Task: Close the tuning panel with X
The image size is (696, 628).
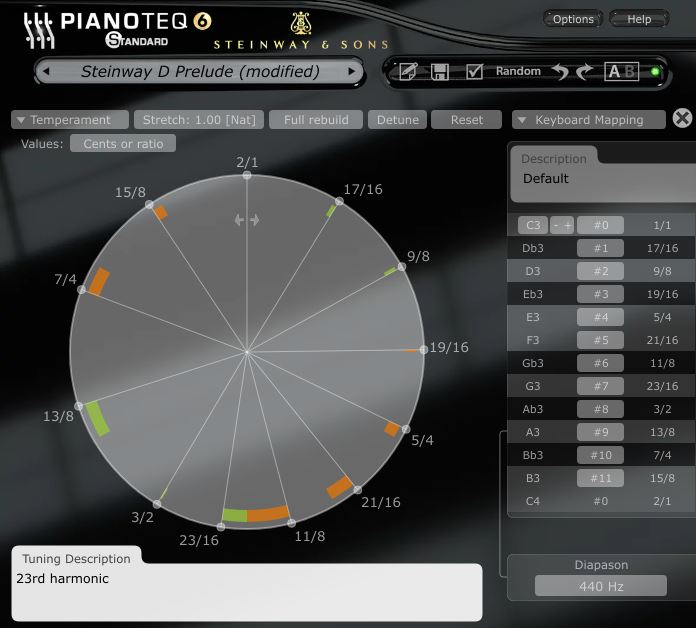Action: pos(682,118)
